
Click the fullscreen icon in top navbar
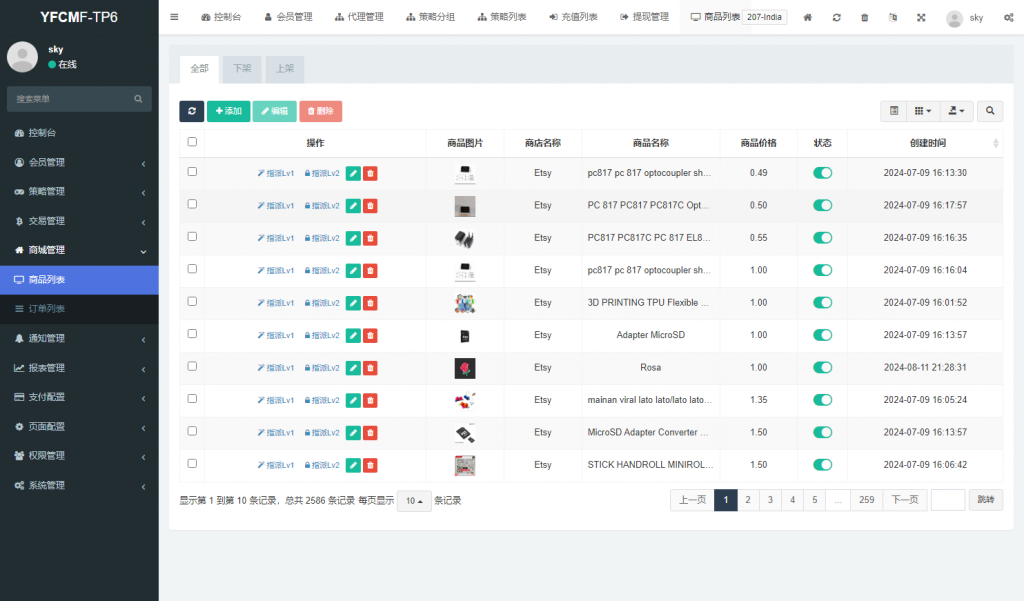[x=920, y=18]
